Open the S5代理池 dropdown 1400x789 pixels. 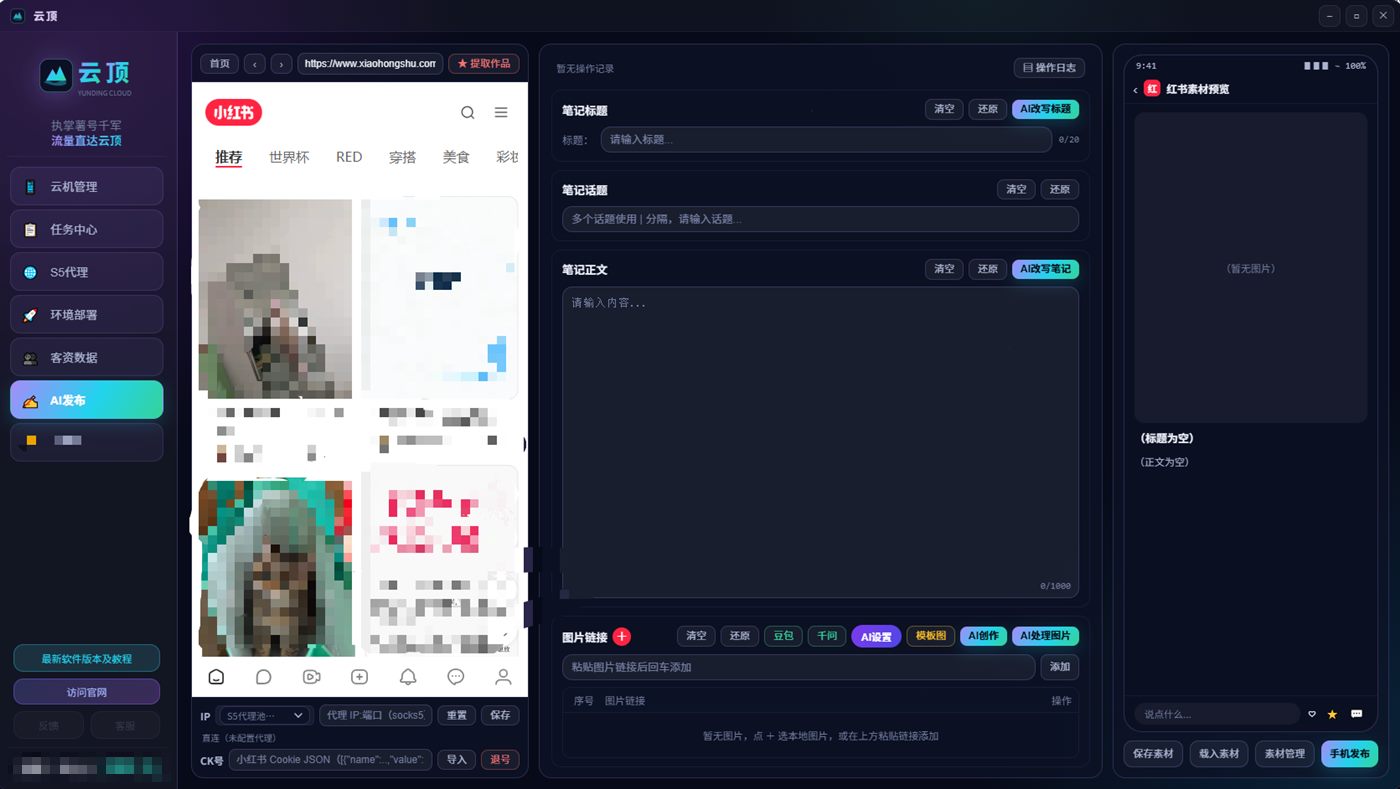tap(265, 716)
